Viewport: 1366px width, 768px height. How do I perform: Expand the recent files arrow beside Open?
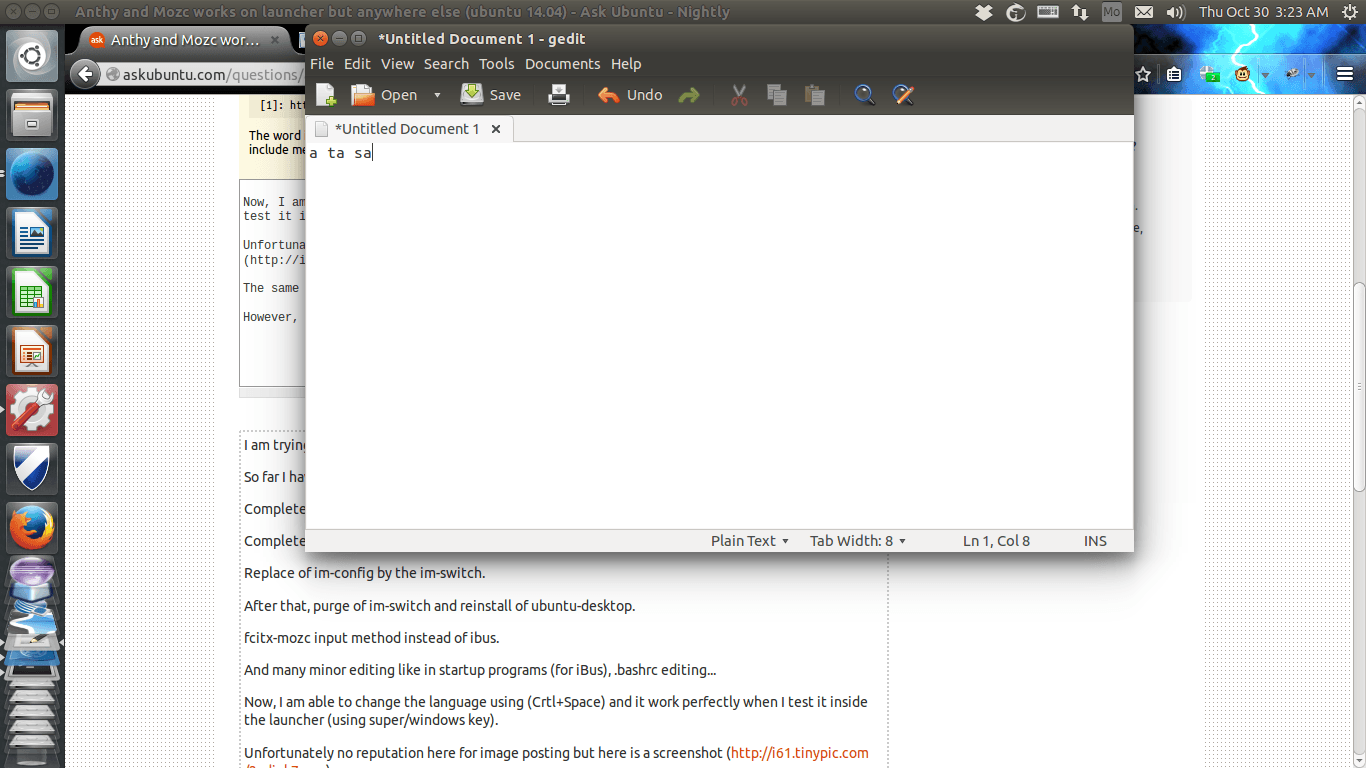click(x=437, y=95)
